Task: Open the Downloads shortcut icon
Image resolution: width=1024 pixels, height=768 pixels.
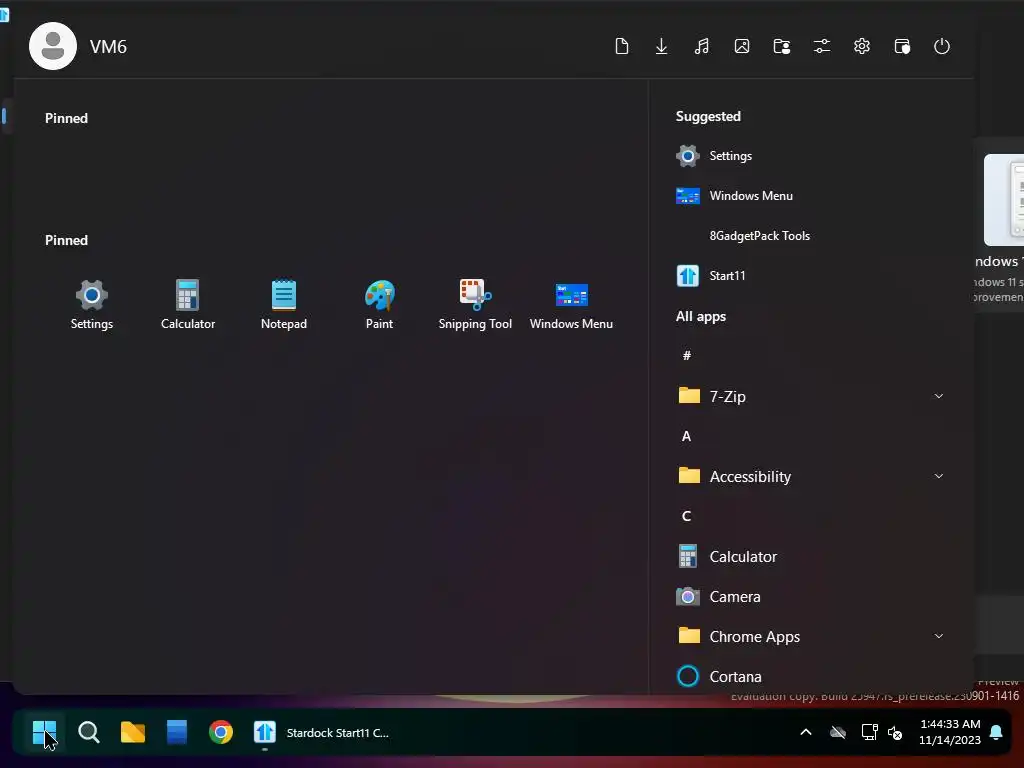Action: click(x=662, y=46)
